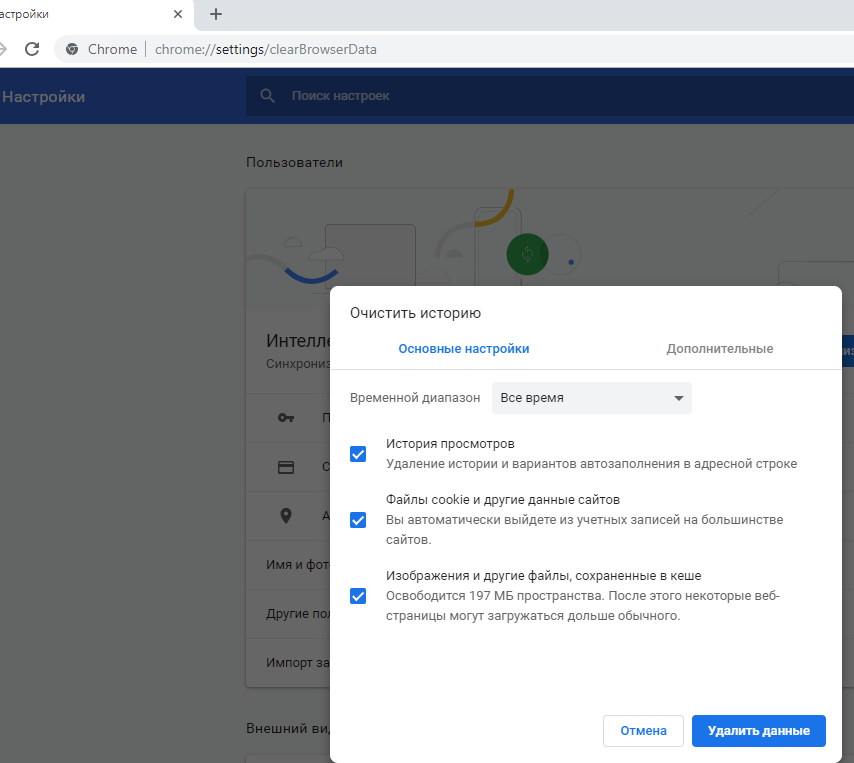Click the 'Внешний ви' section heading
The width and height of the screenshot is (854, 763).
[288, 728]
